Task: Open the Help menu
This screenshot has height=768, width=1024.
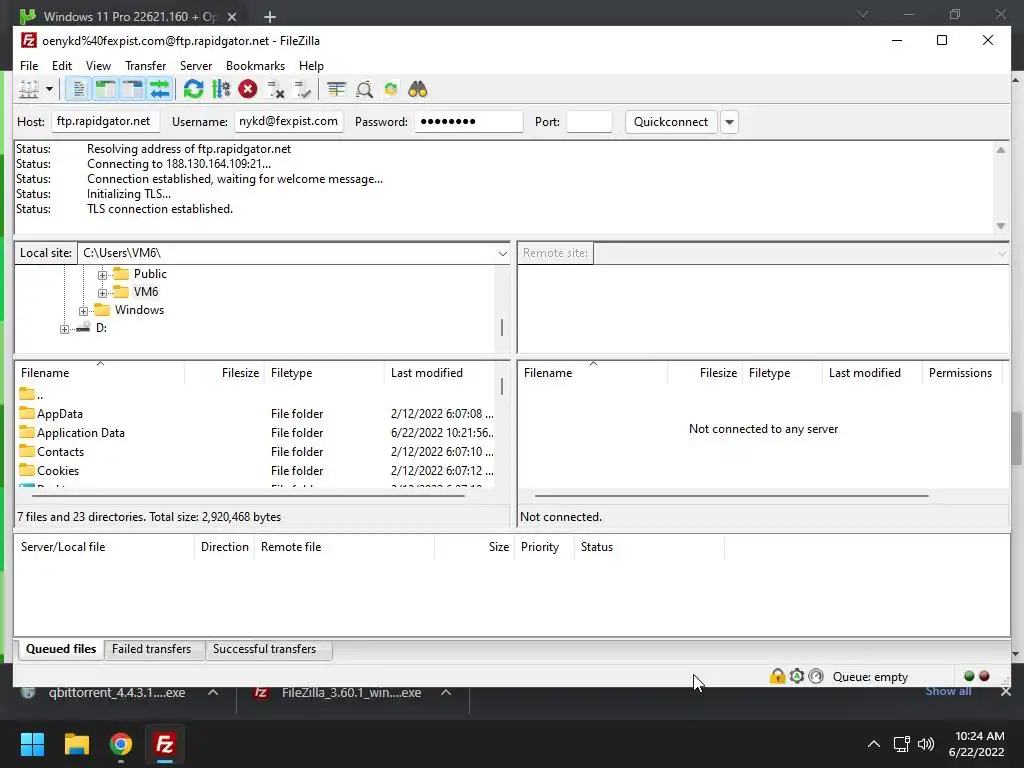Action: 311,66
